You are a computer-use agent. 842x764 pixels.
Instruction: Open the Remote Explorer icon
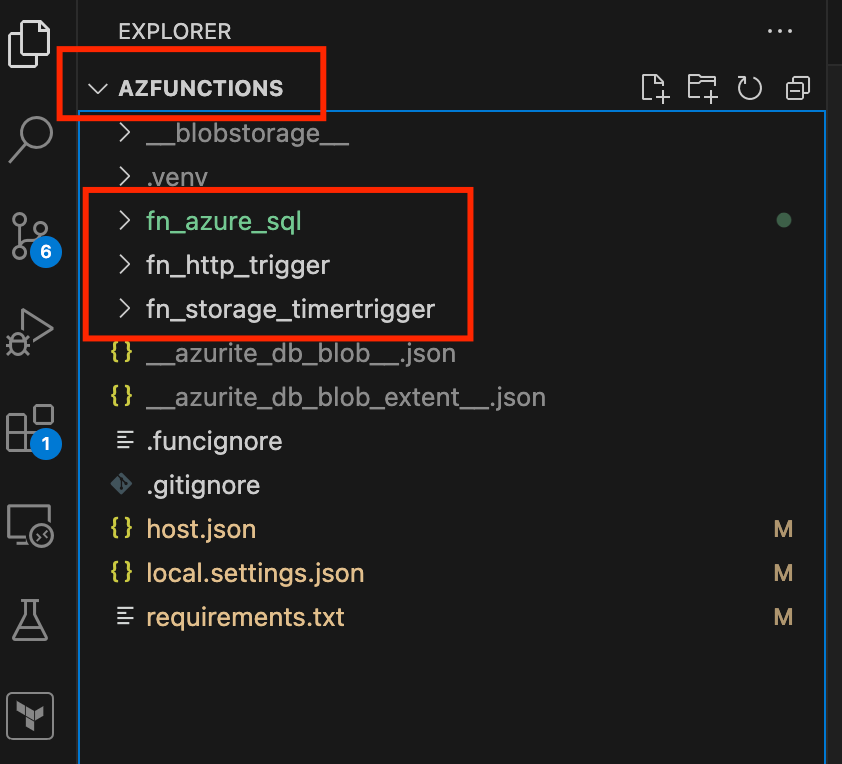(x=30, y=525)
